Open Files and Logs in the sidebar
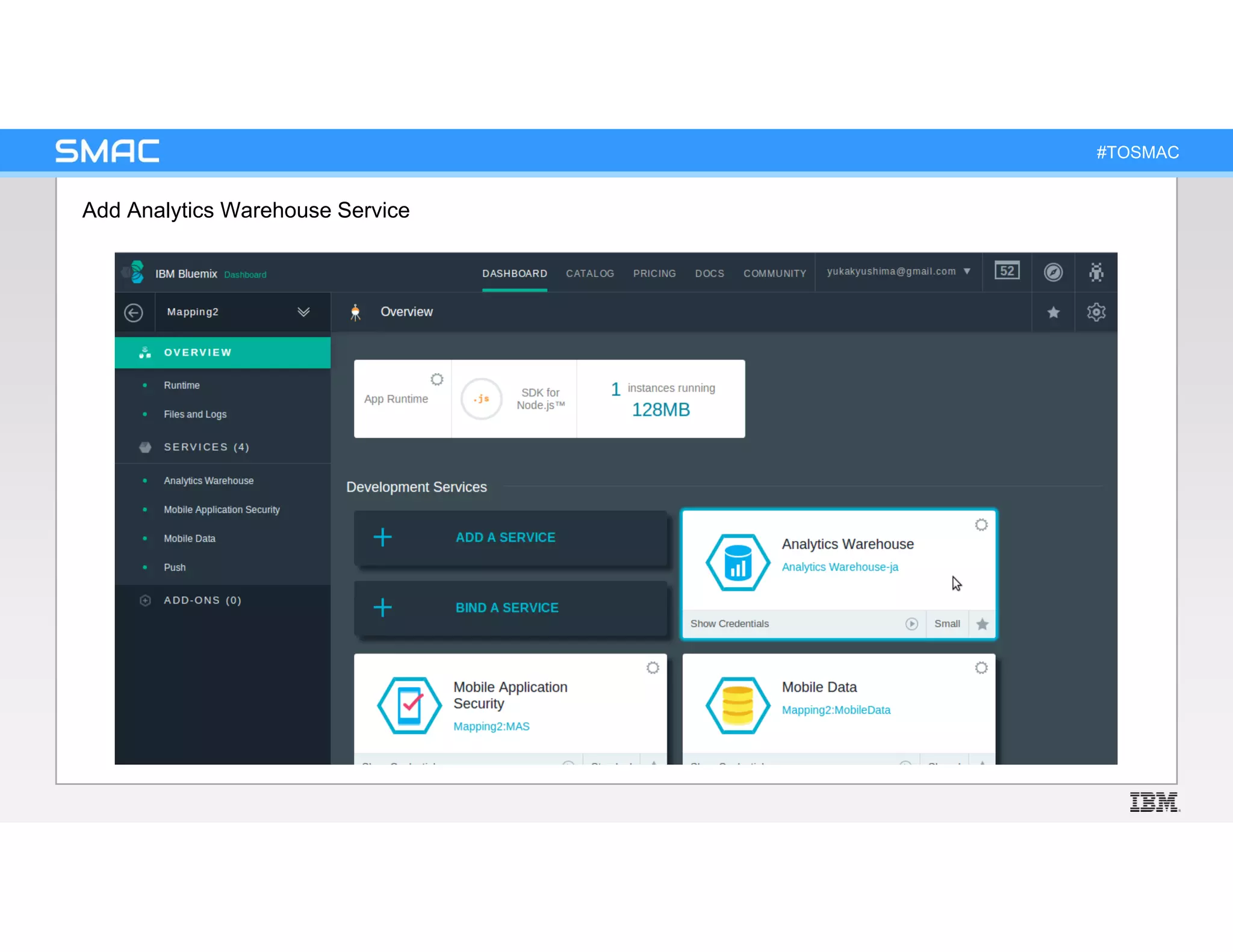 point(195,414)
